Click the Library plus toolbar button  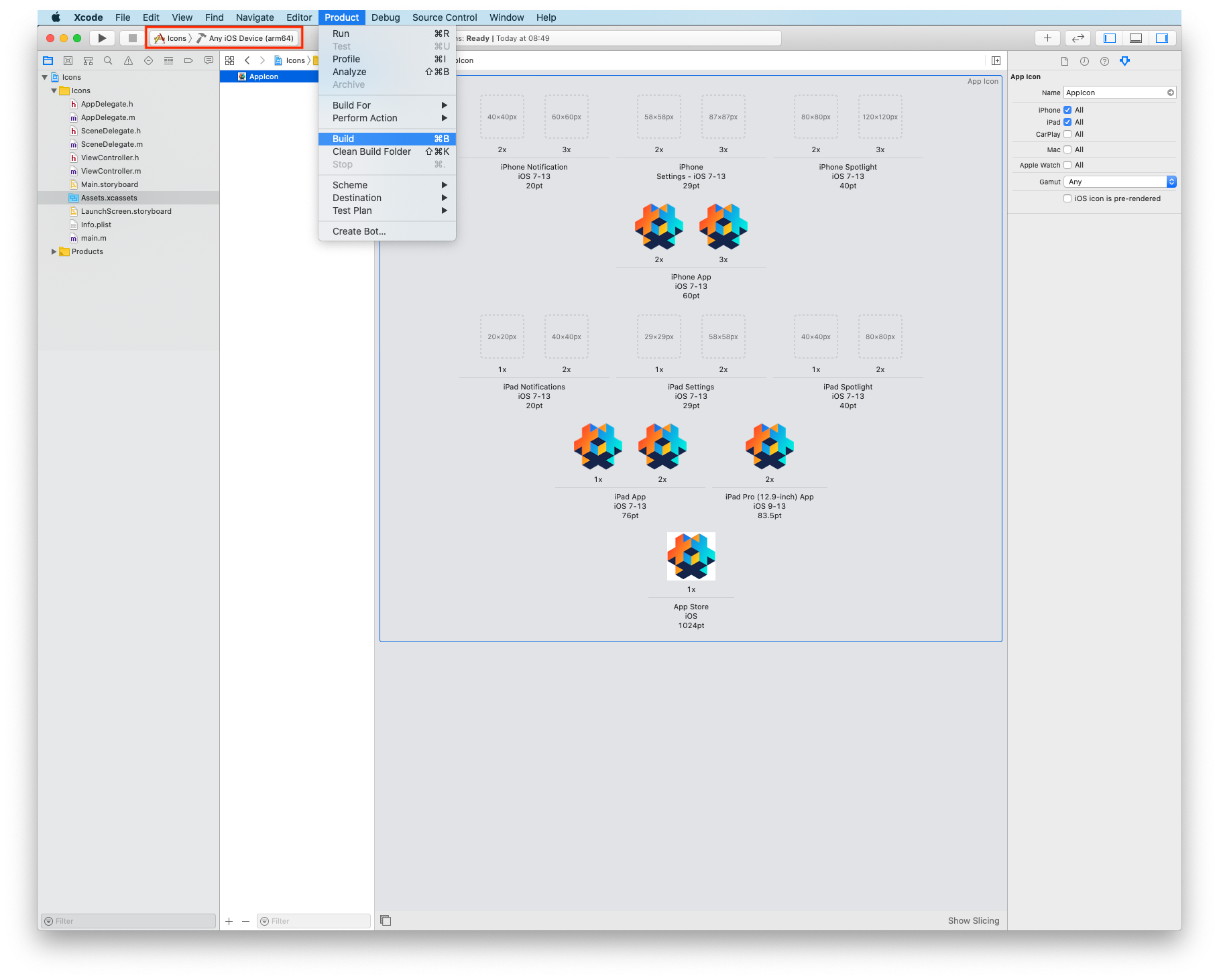click(x=1047, y=38)
